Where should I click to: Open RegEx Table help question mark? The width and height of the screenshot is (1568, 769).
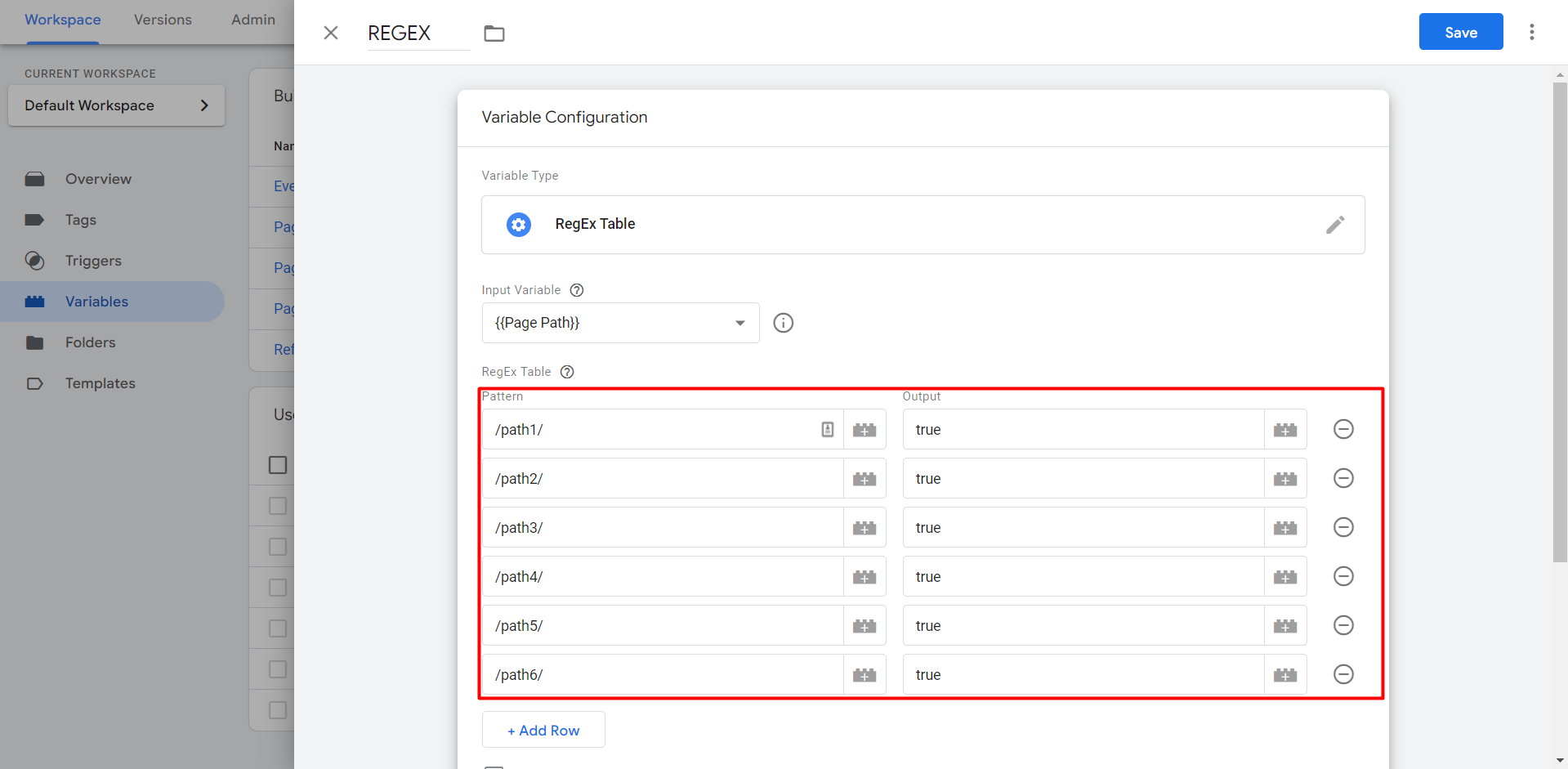tap(567, 372)
